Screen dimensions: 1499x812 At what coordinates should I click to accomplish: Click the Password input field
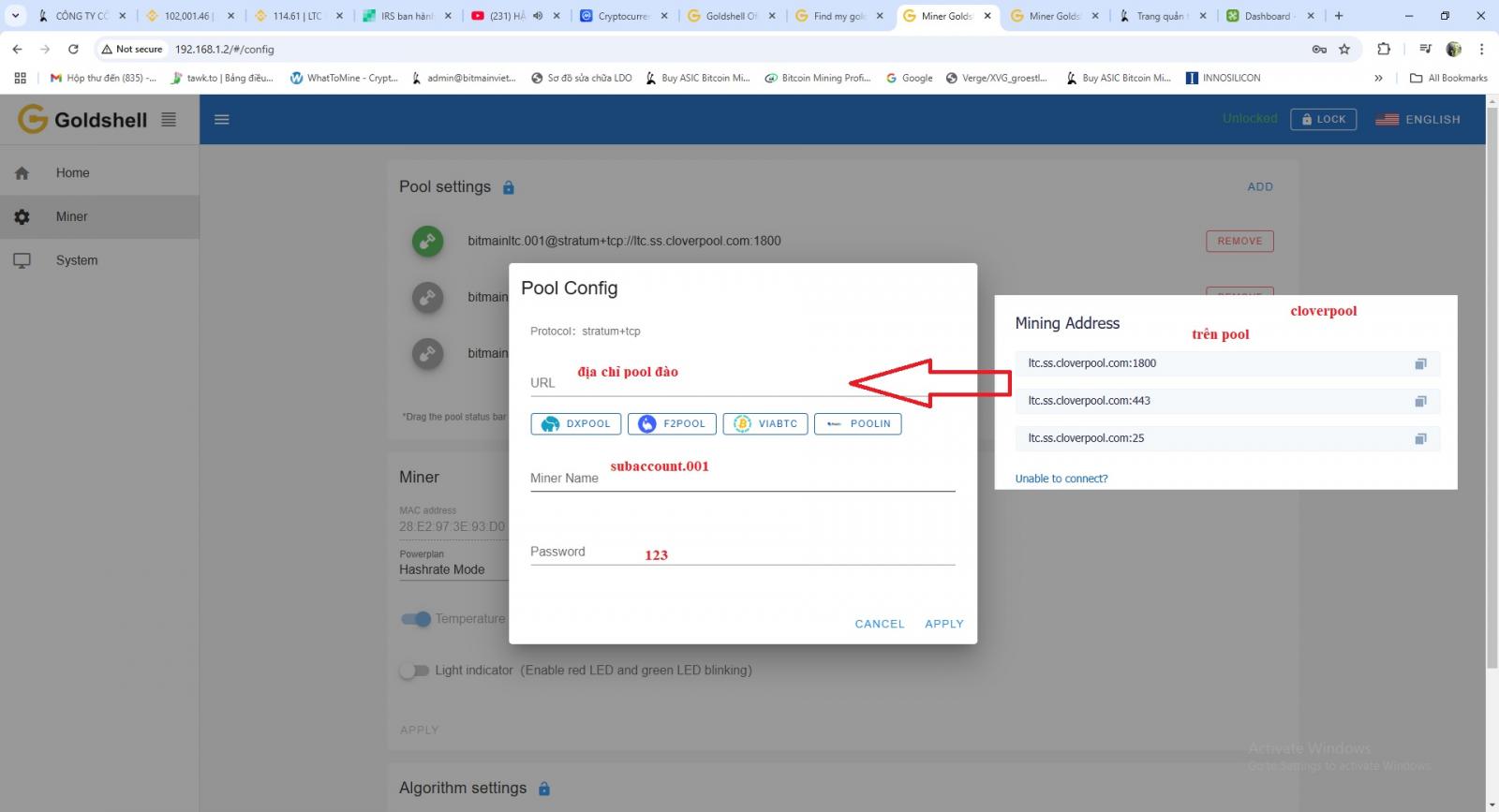click(x=742, y=551)
